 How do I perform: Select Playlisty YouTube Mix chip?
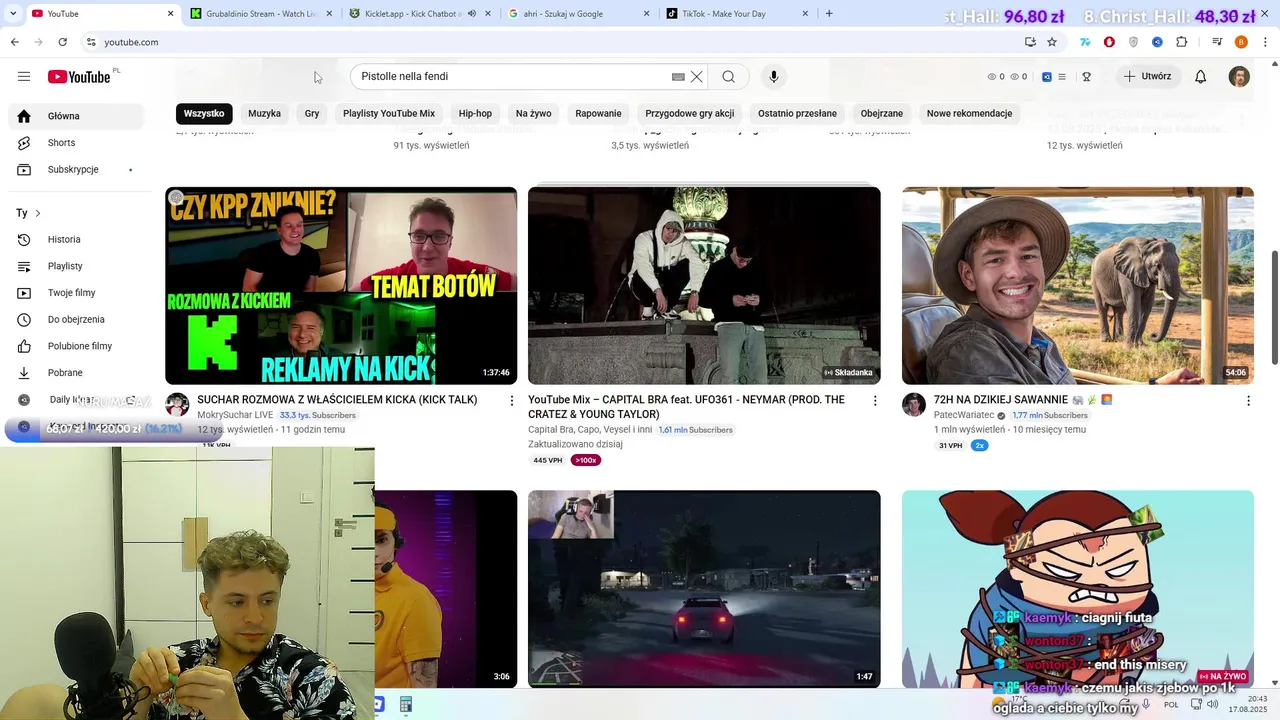(x=389, y=113)
